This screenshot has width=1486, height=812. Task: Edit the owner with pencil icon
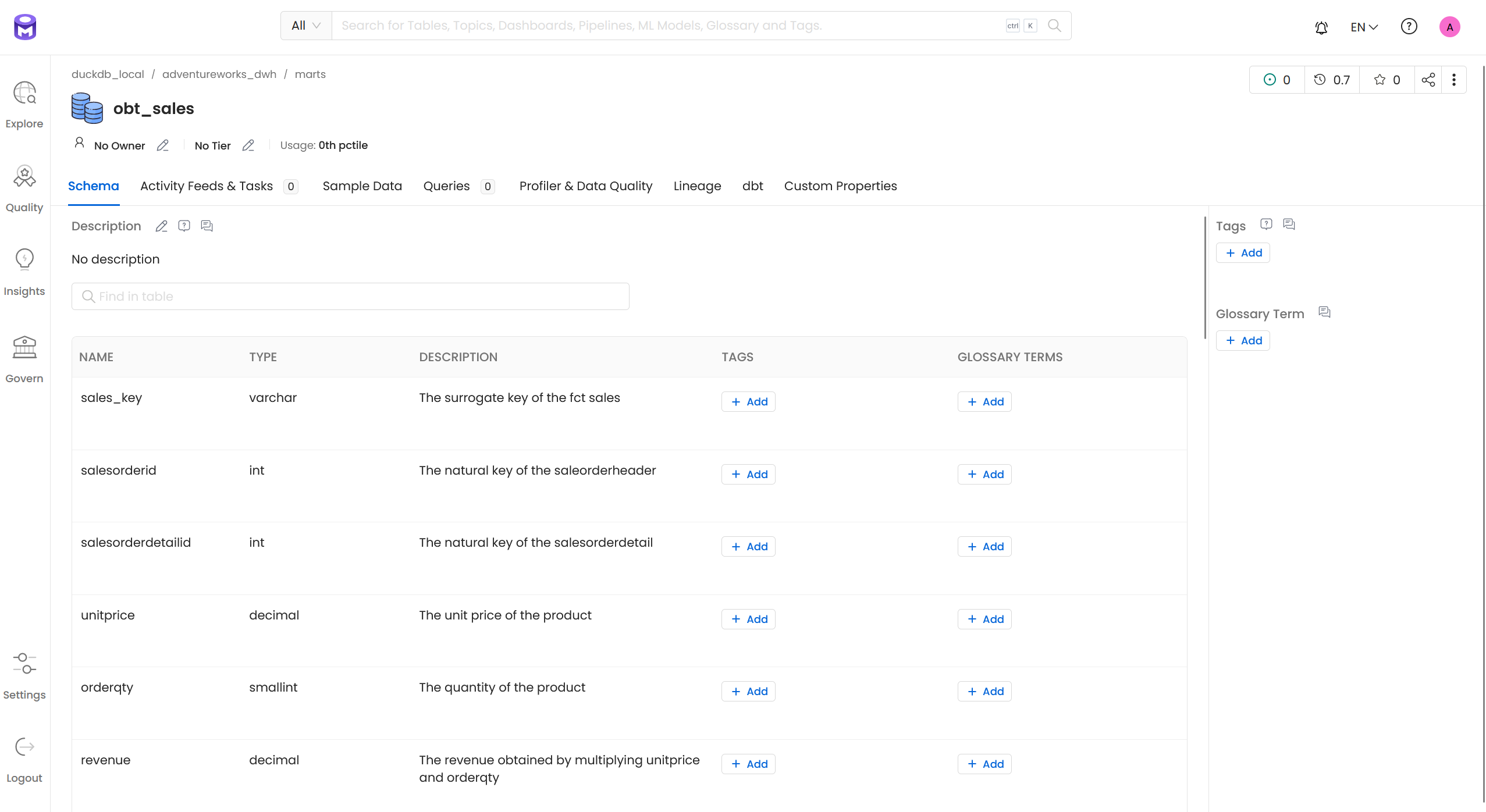(x=163, y=145)
